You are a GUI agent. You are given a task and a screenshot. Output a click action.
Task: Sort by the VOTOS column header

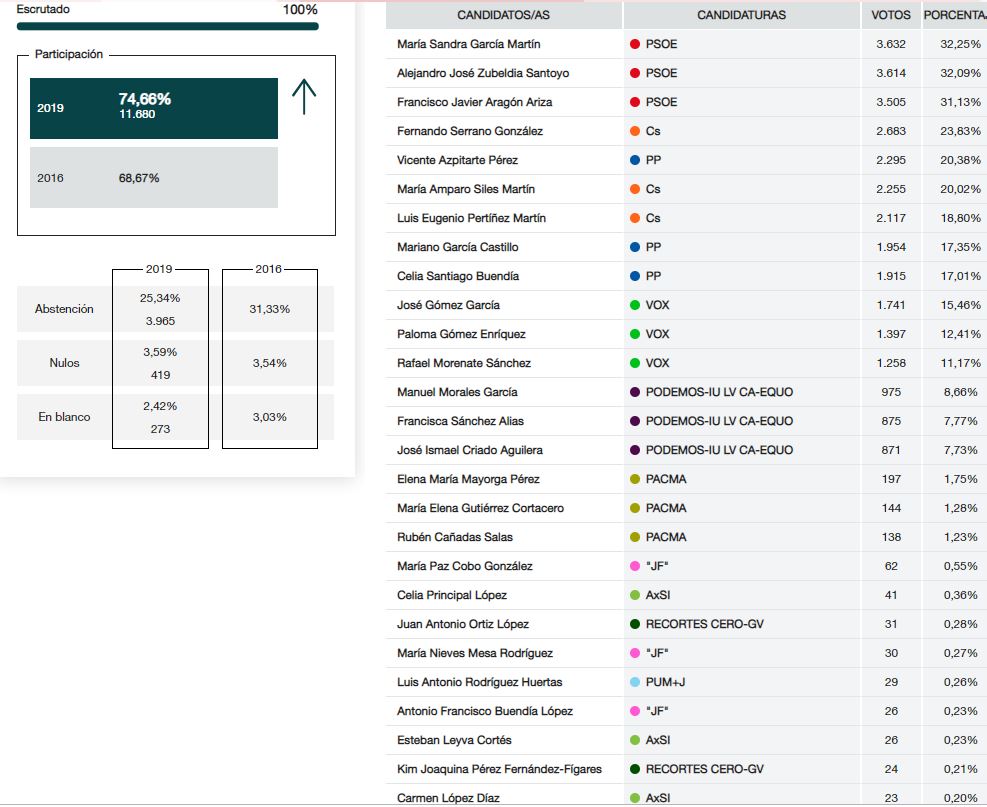point(890,15)
